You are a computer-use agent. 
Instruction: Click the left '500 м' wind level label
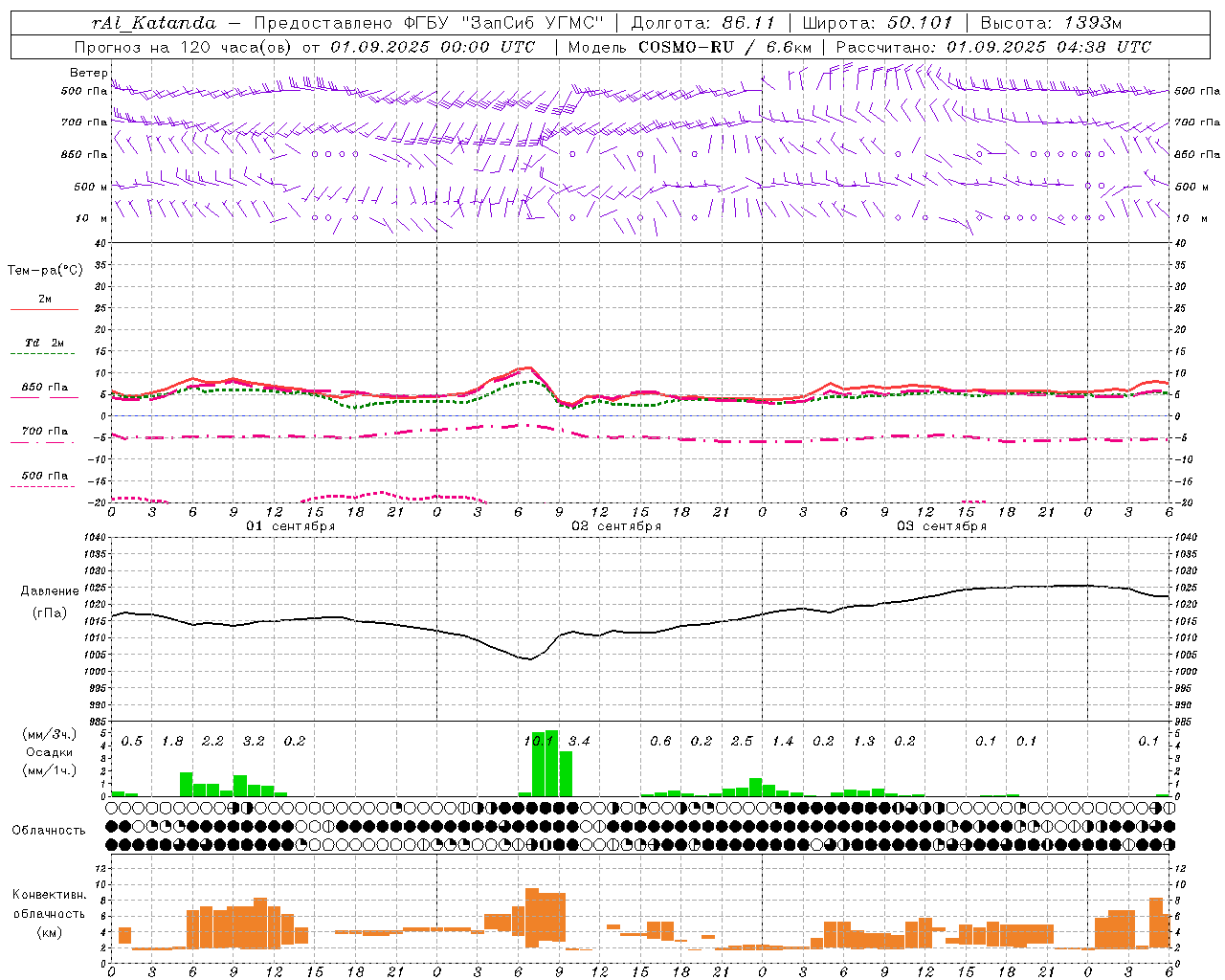pos(91,187)
